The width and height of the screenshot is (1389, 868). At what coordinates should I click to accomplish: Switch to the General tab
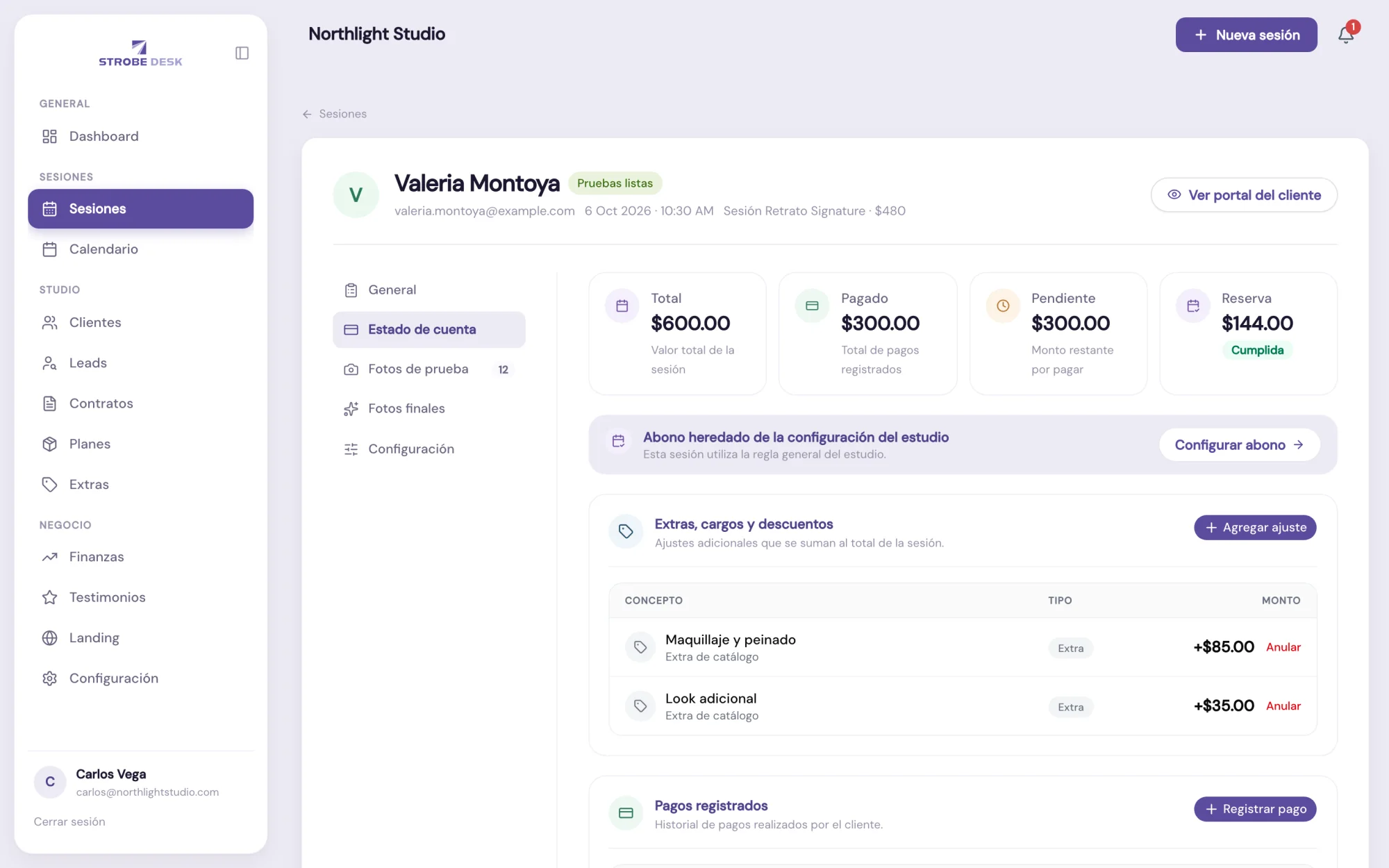coord(429,290)
